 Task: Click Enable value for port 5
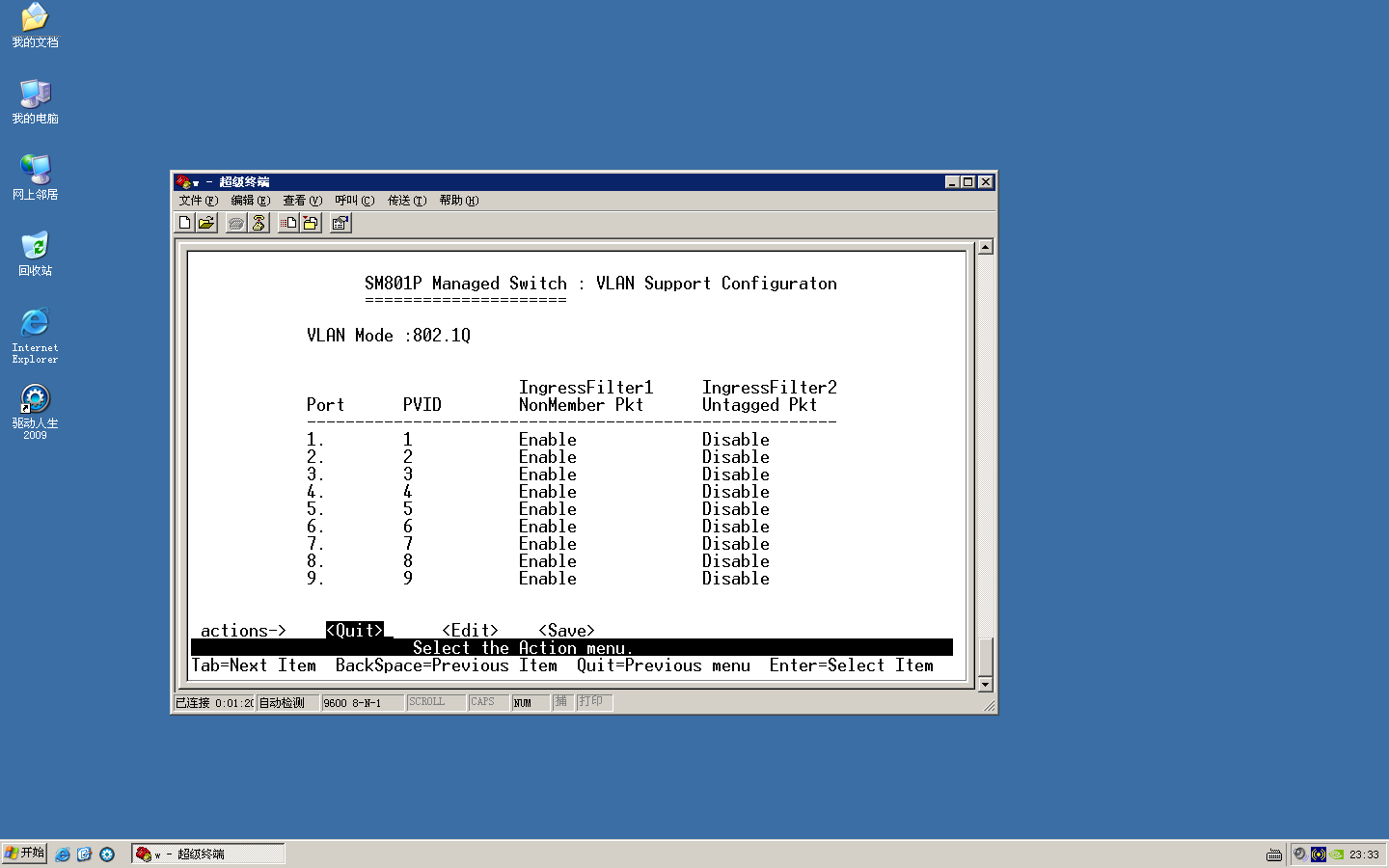pyautogui.click(x=548, y=509)
